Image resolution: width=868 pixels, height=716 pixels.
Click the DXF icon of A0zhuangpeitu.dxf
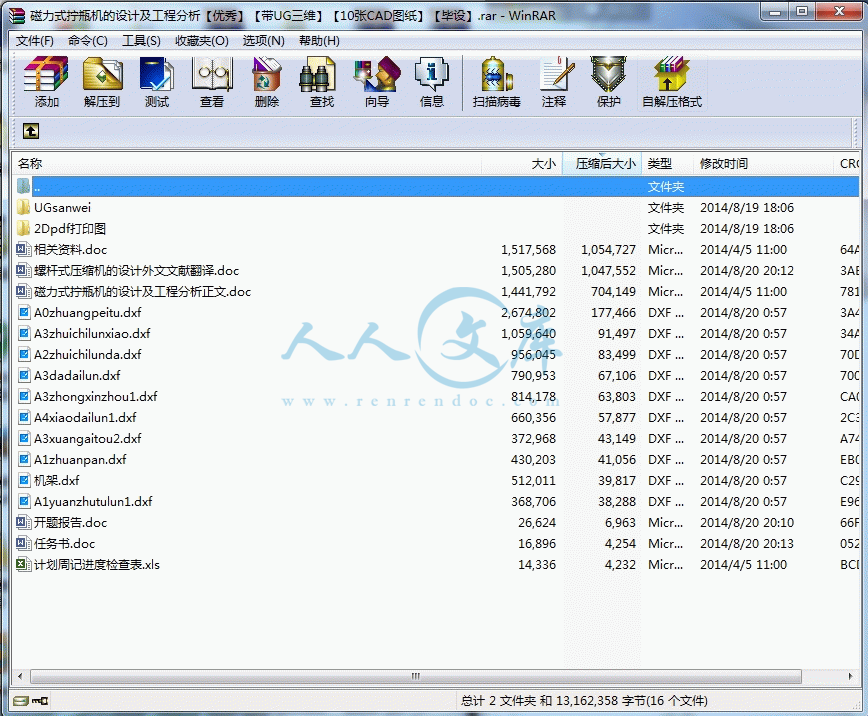tap(24, 312)
